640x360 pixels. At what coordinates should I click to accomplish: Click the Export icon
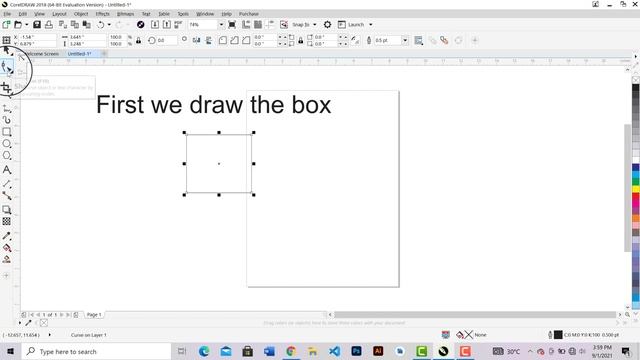(167, 24)
